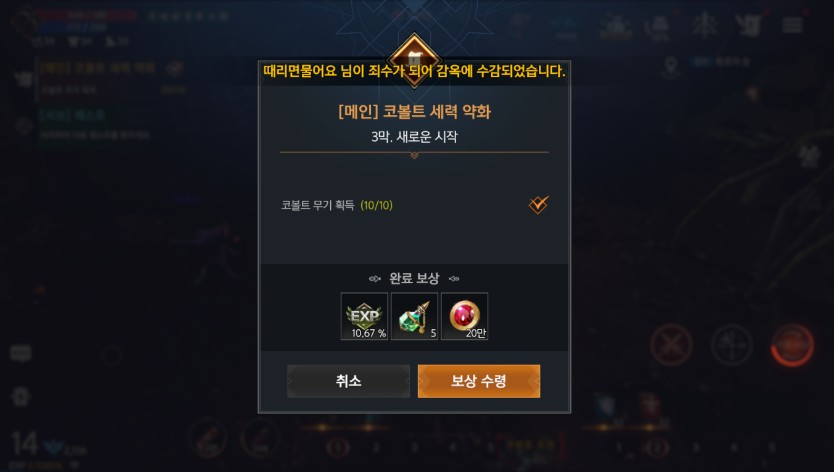Toggle the main quest tracker checkmark
834x472 pixels.
(174, 68)
